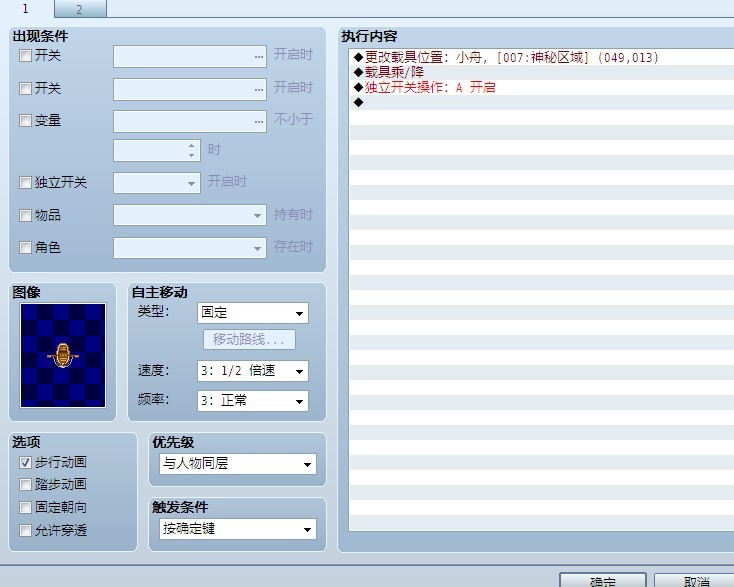Open the 变量 selection ellipsis field
Screen dimensions: 734x587
[x=190, y=121]
